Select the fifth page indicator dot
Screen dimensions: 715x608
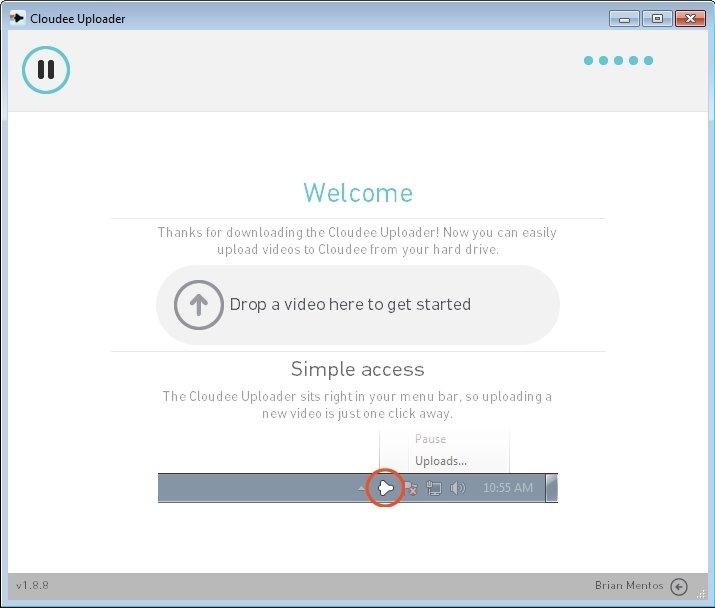pyautogui.click(x=648, y=61)
